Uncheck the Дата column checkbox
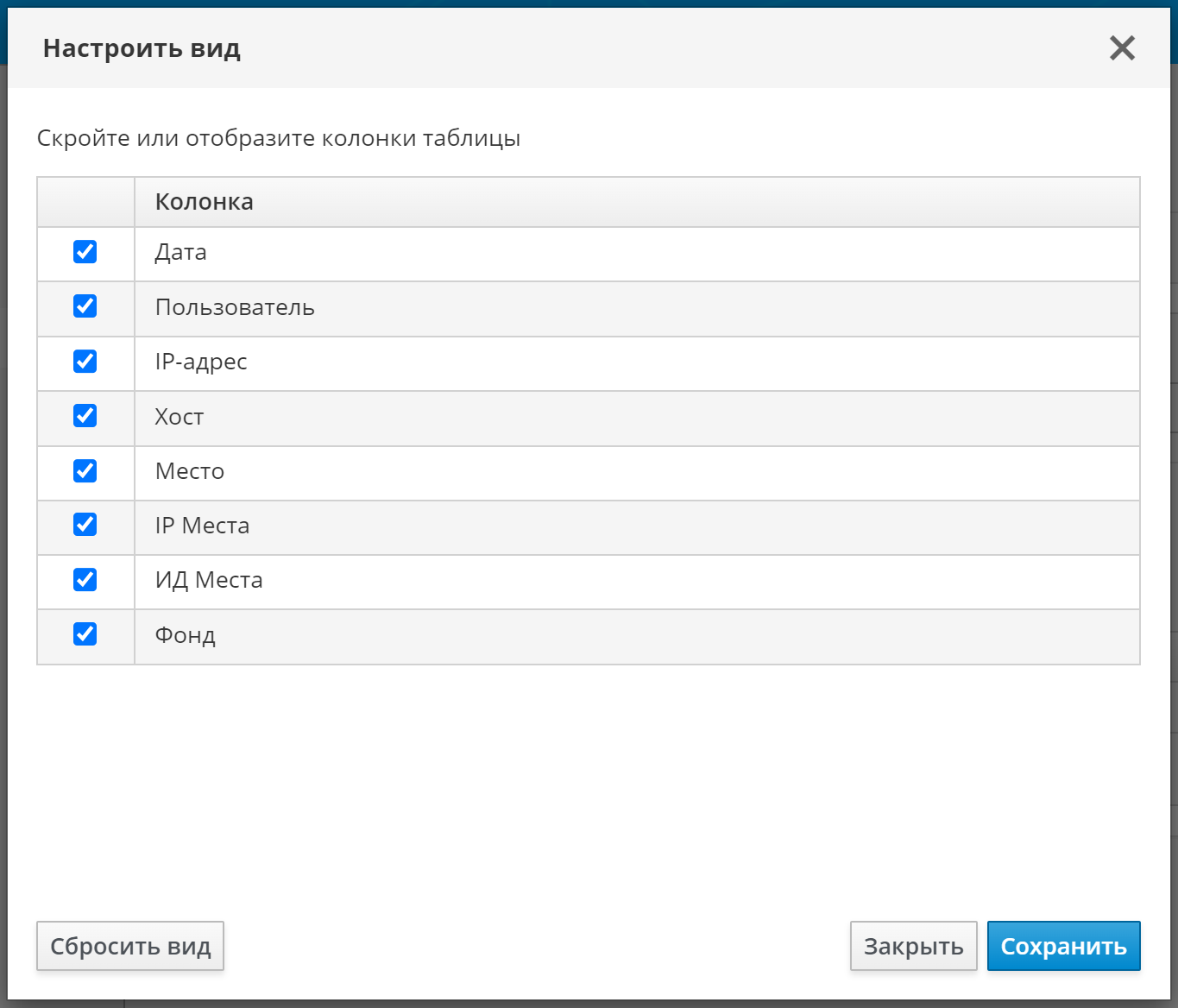 [85, 252]
